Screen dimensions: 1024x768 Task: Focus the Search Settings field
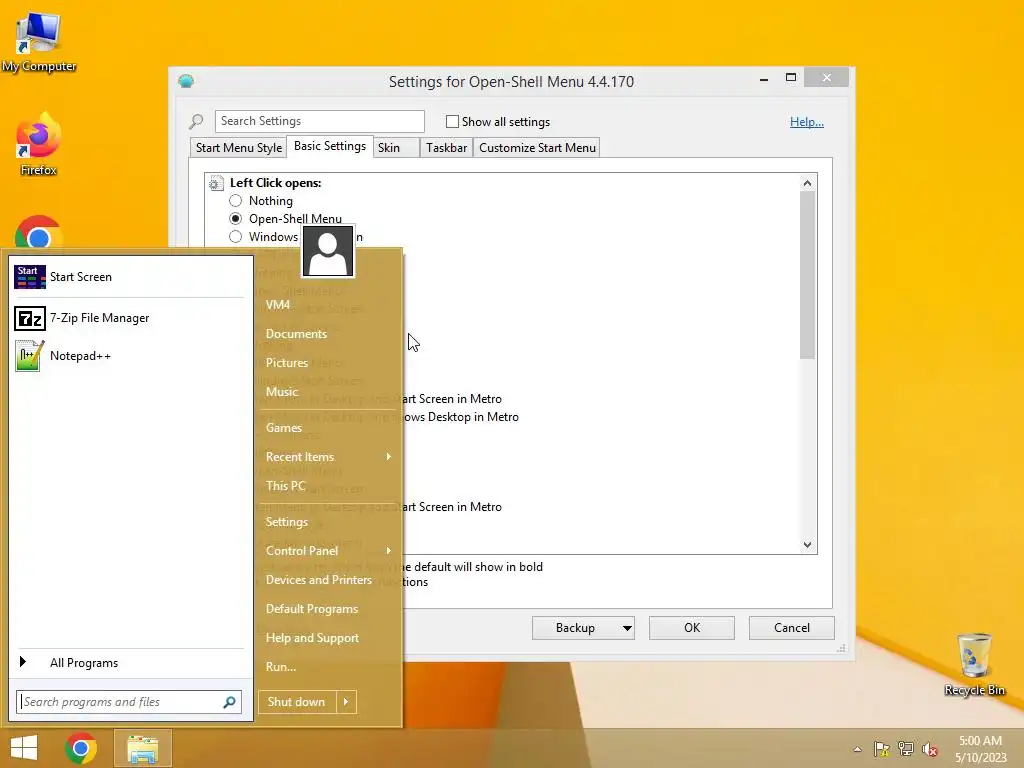tap(319, 121)
